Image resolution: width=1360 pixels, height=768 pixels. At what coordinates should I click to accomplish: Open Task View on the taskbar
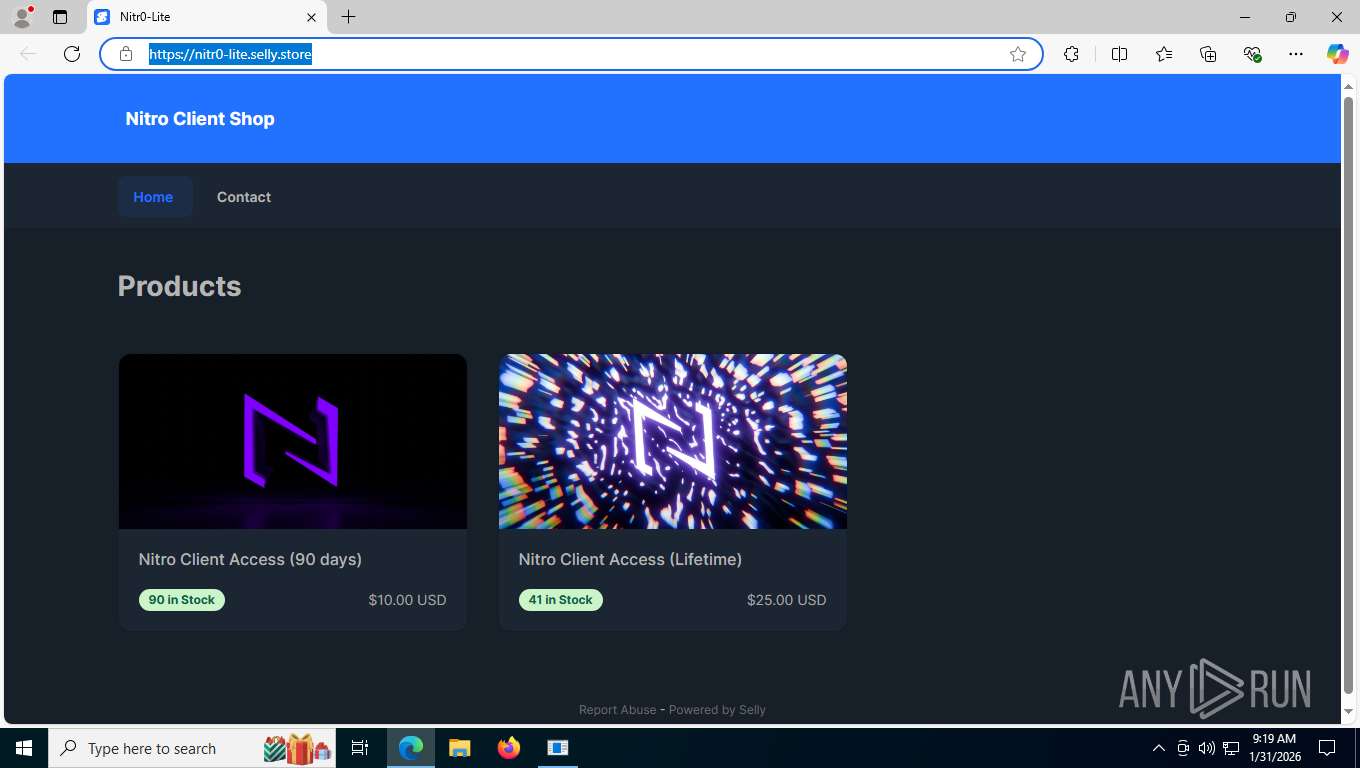360,748
